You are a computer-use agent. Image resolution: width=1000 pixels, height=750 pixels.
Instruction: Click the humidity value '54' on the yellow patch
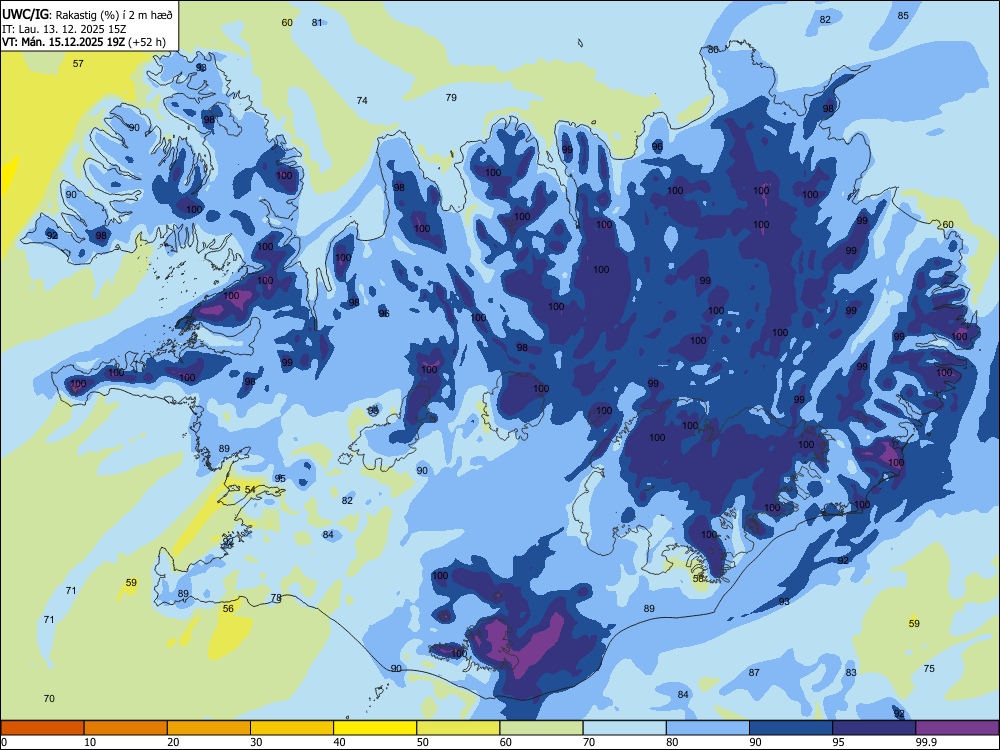pos(250,489)
